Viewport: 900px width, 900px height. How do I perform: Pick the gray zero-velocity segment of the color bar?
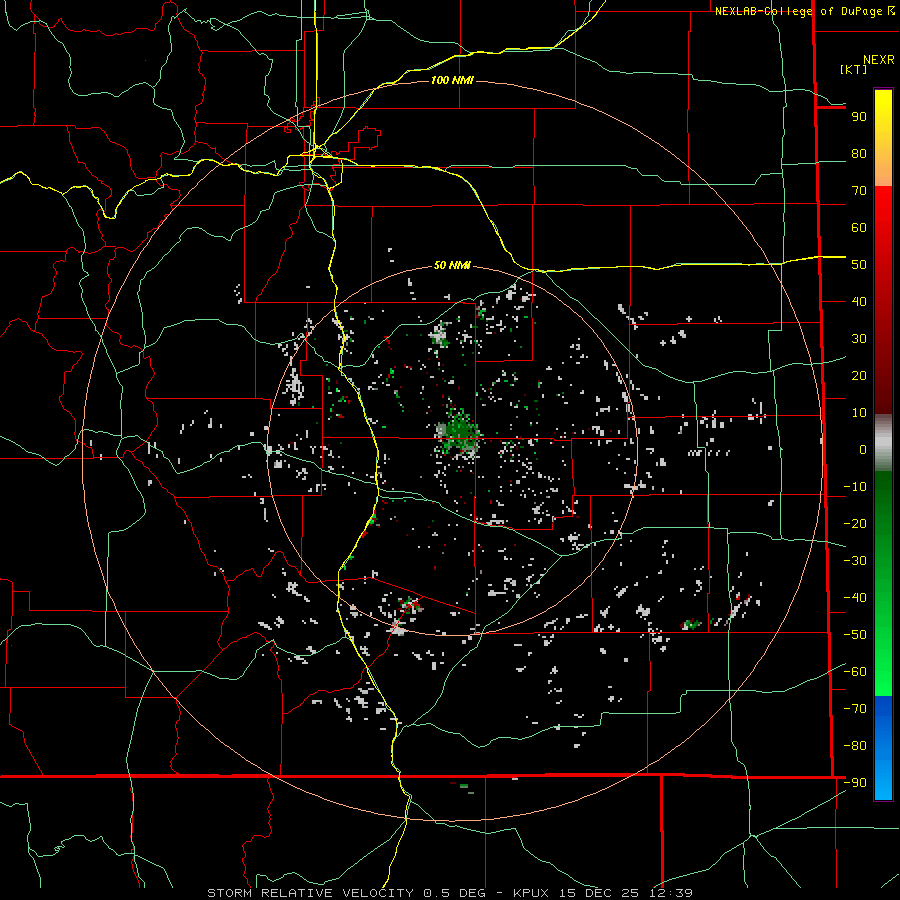[x=883, y=443]
